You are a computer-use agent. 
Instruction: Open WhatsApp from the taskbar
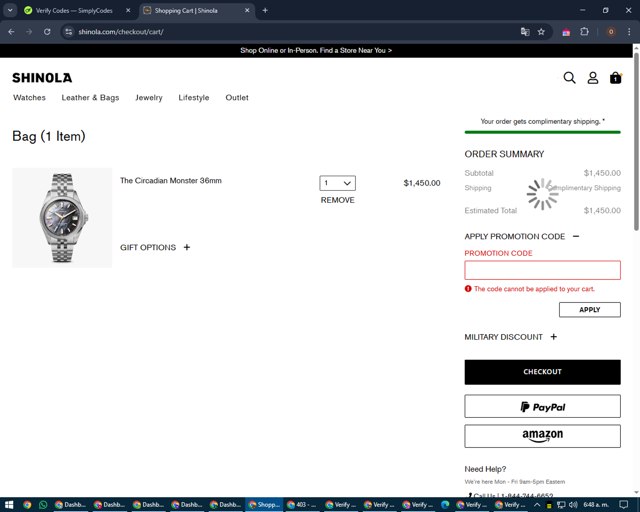(x=43, y=505)
